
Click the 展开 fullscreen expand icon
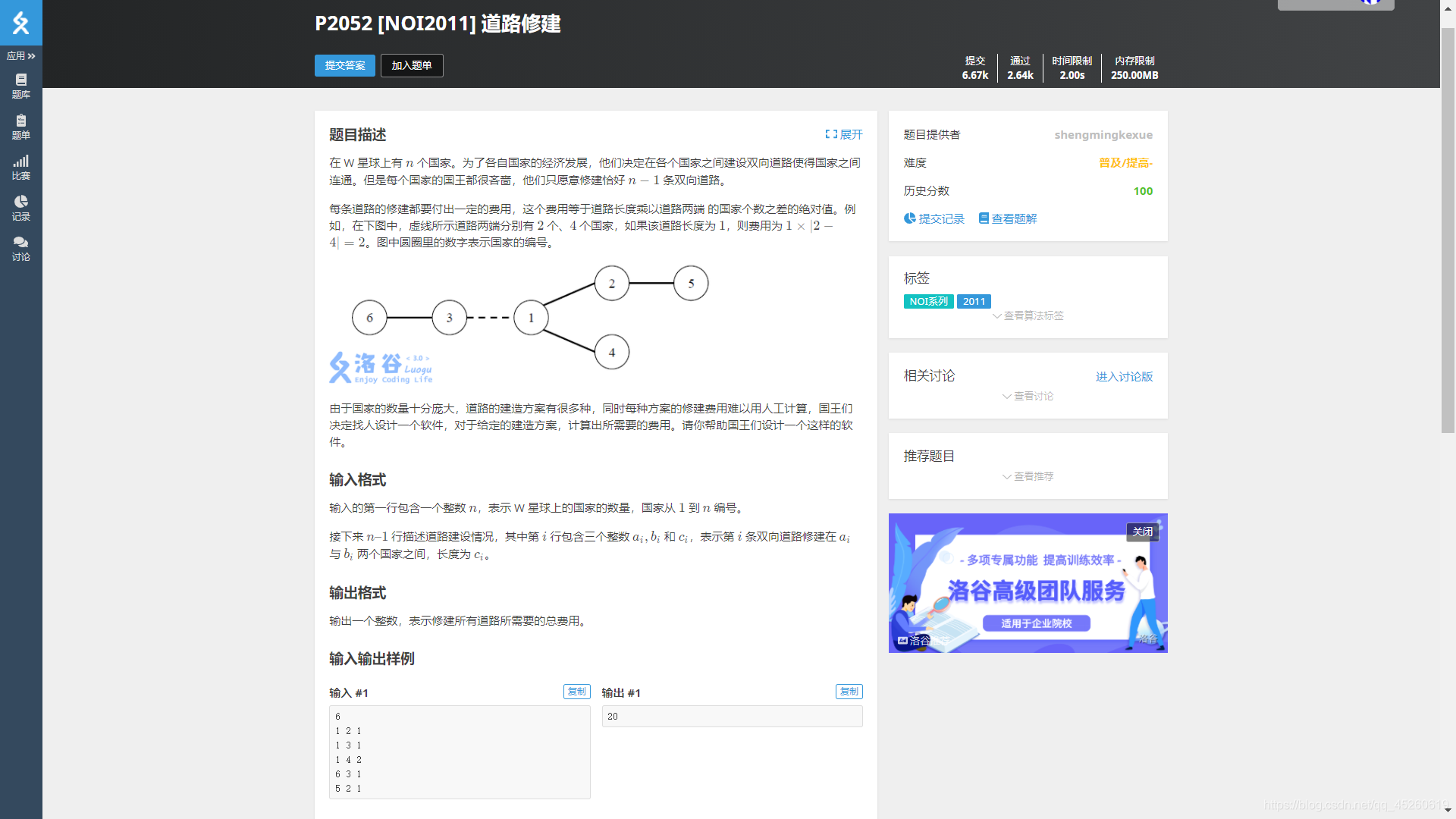click(831, 134)
